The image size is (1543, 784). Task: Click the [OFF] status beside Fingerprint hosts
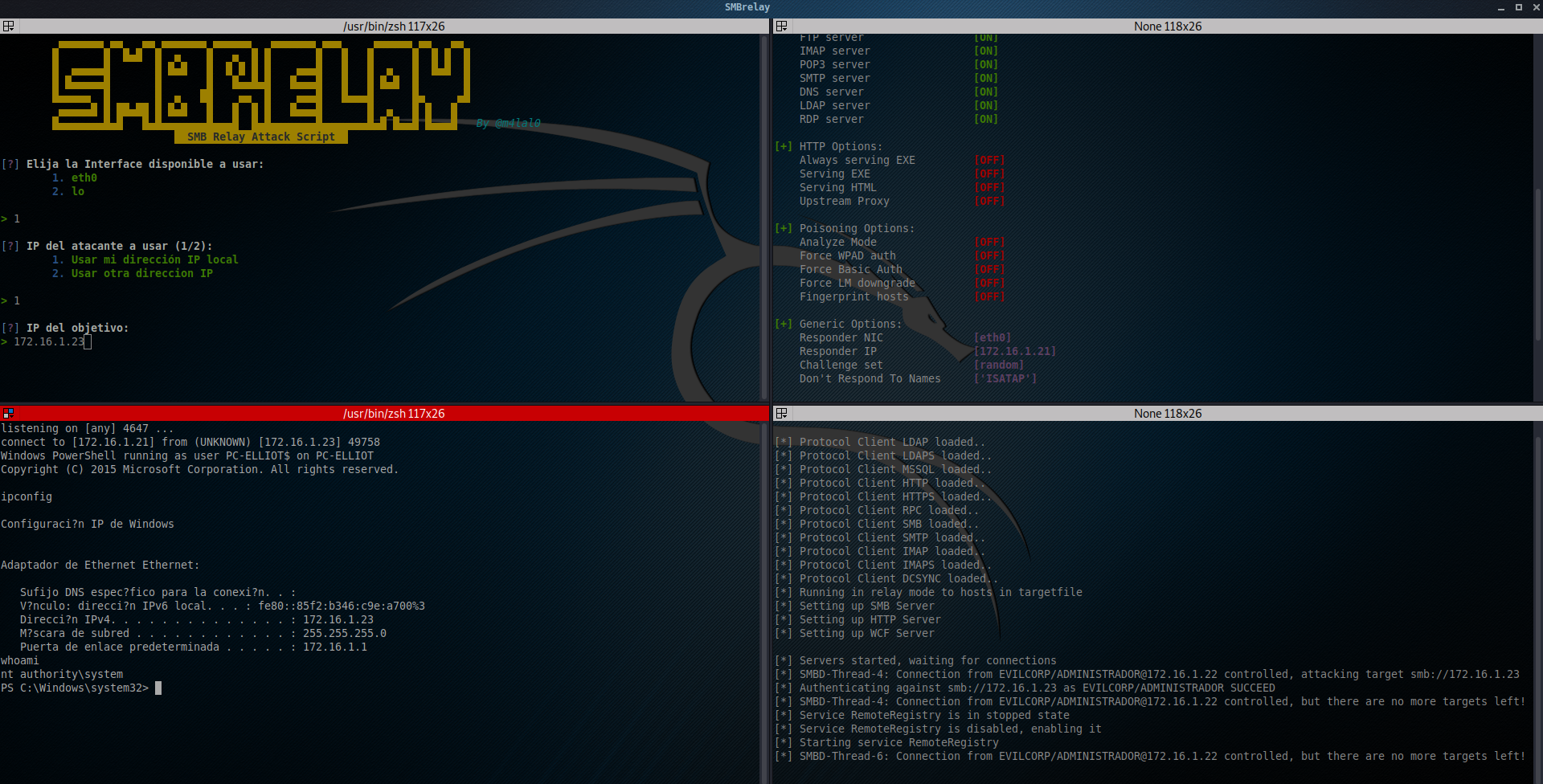(989, 297)
